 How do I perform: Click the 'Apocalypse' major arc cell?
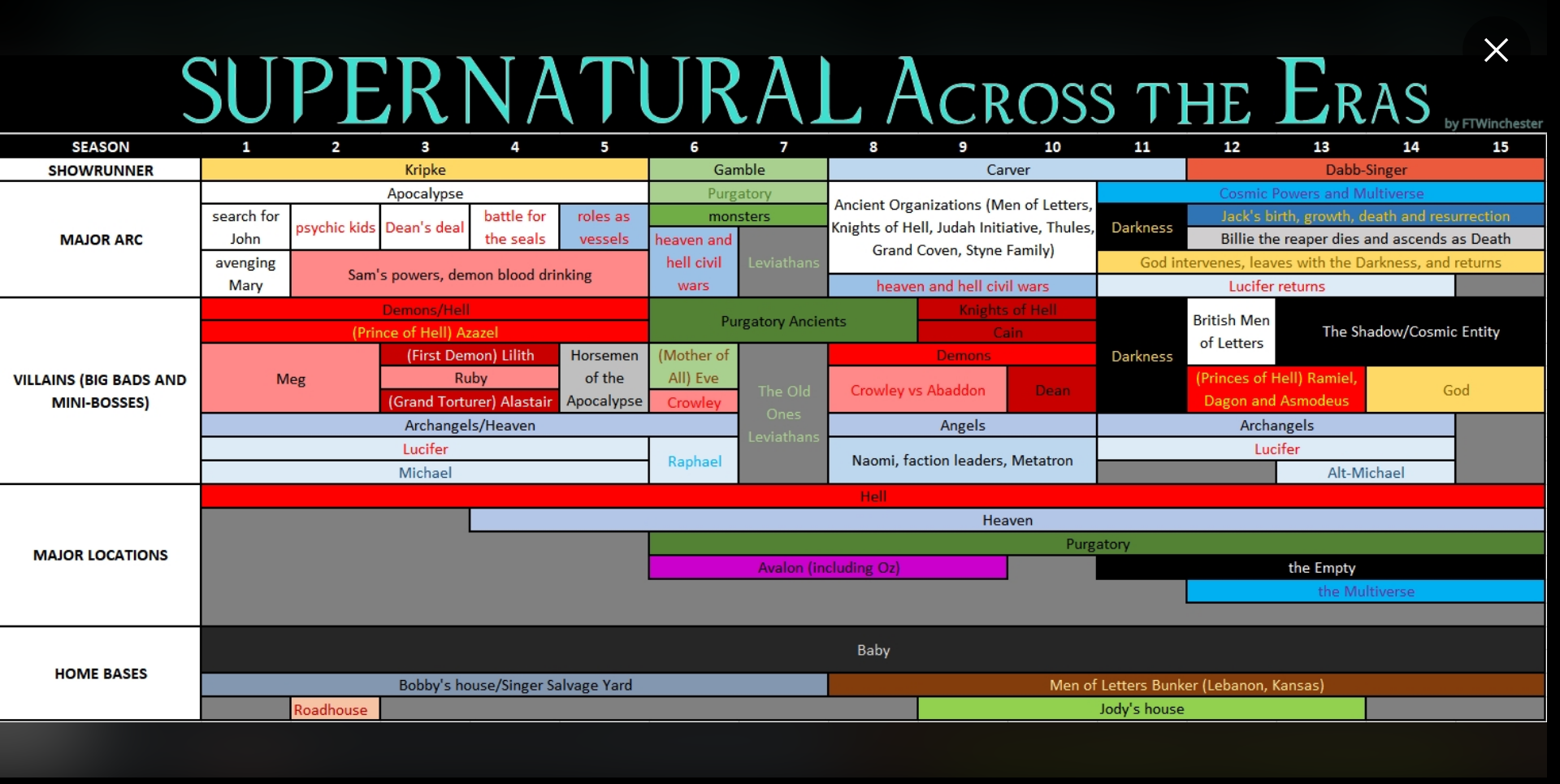click(425, 193)
